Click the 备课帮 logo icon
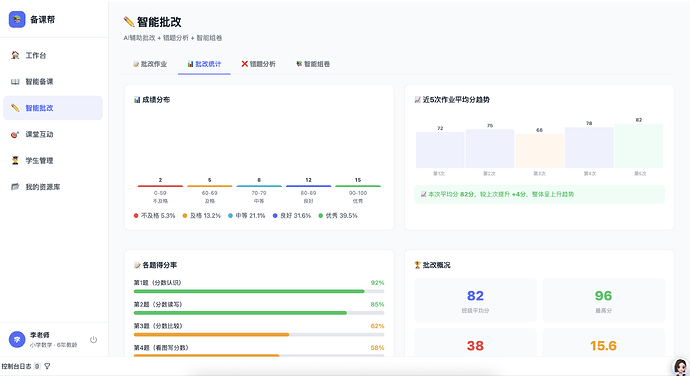Image resolution: width=690 pixels, height=376 pixels. (17, 19)
